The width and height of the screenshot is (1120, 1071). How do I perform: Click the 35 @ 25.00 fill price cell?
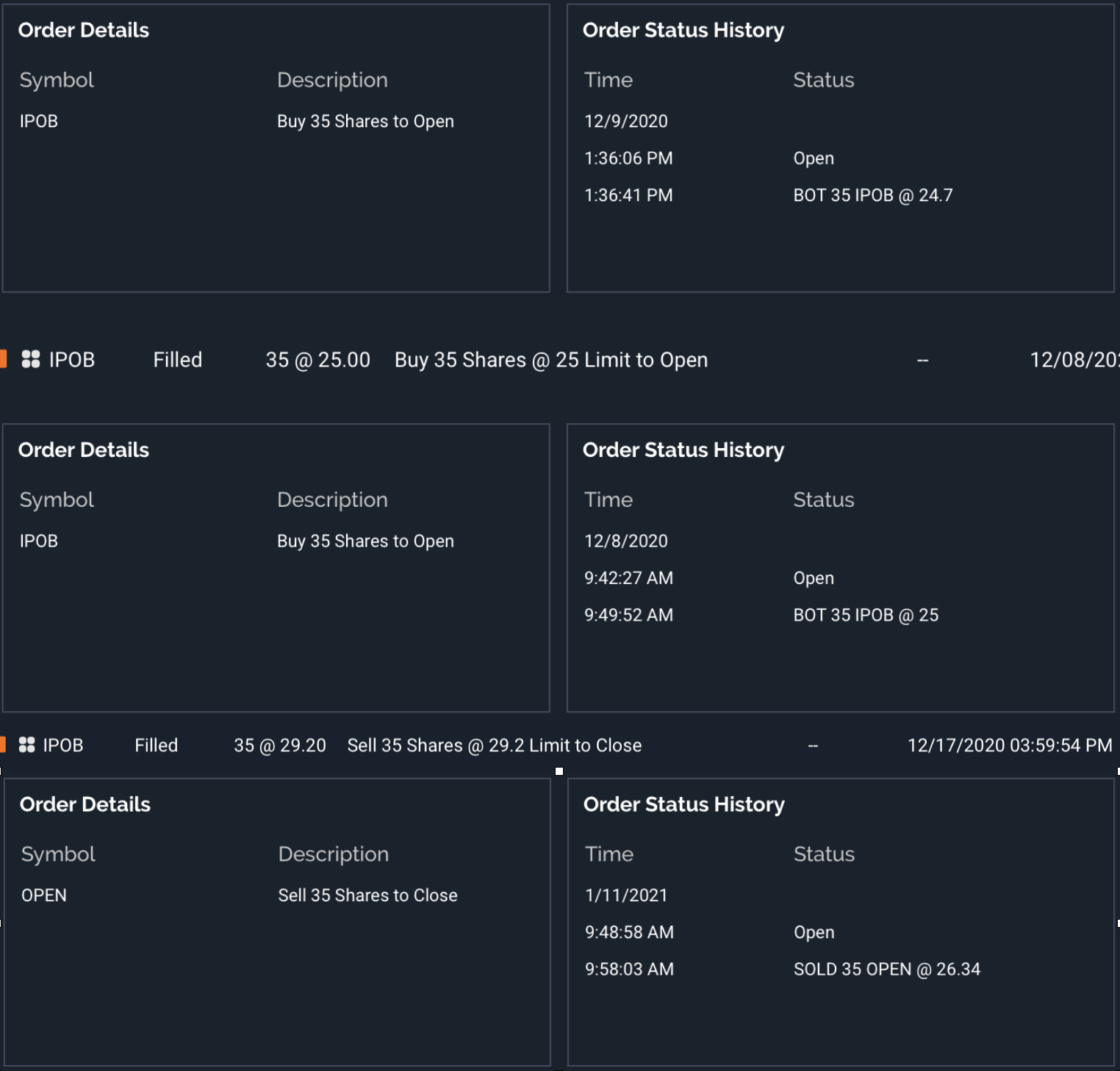tap(317, 360)
